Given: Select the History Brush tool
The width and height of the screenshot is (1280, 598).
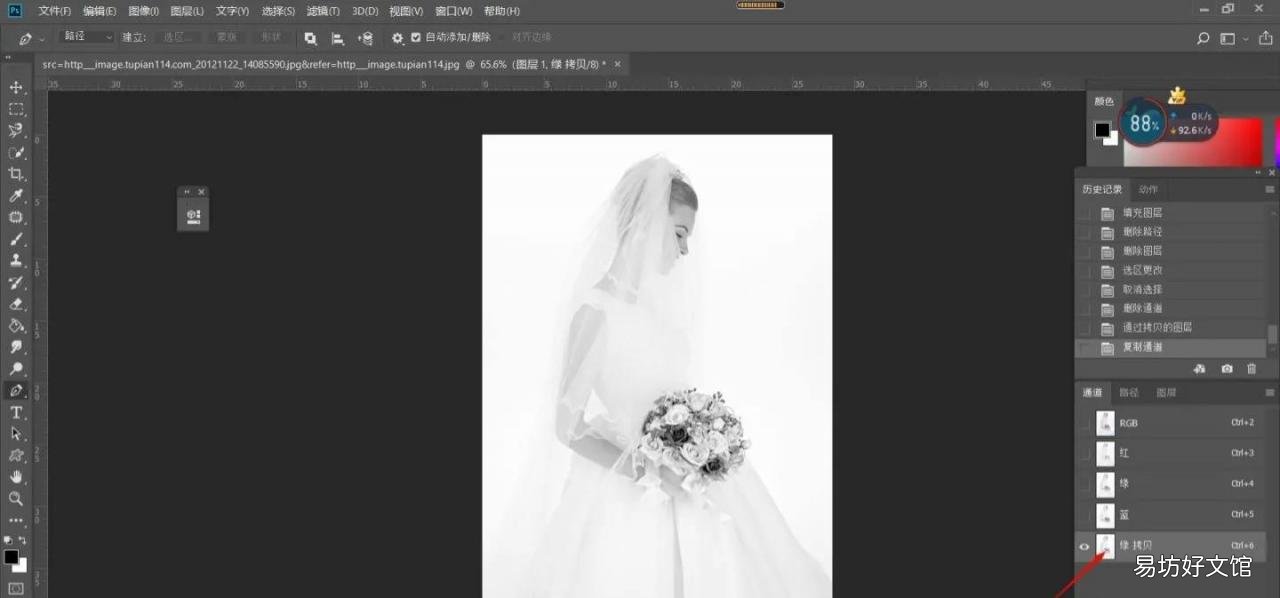Looking at the screenshot, I should pos(16,283).
